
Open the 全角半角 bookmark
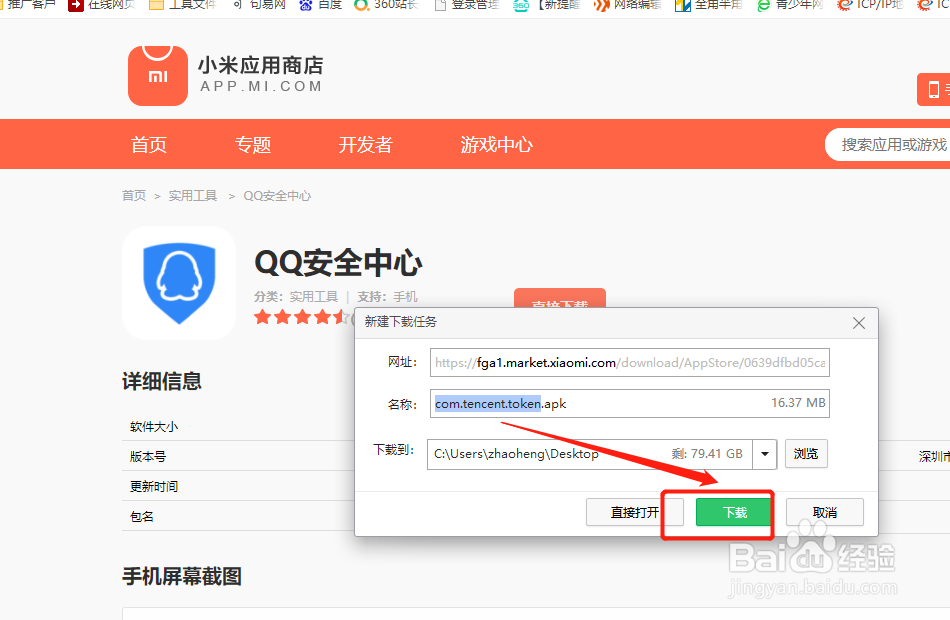coord(708,5)
